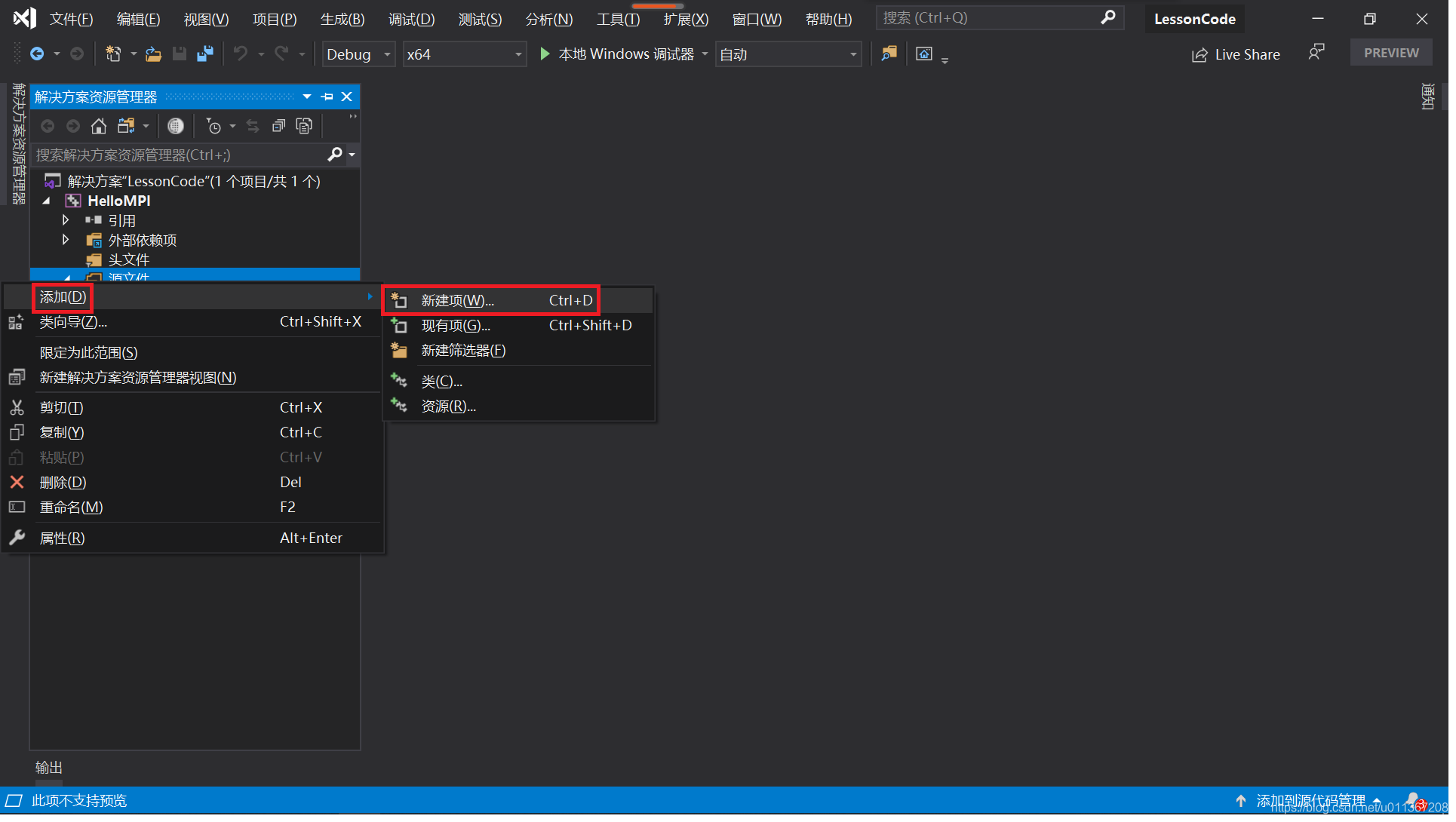Click the redo arrow icon
Image resolution: width=1456 pixels, height=822 pixels.
(x=281, y=54)
